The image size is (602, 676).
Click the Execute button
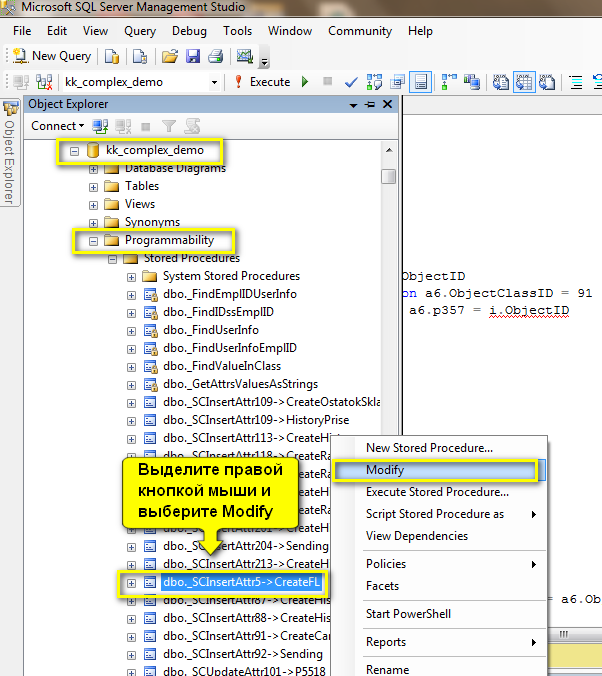(263, 82)
